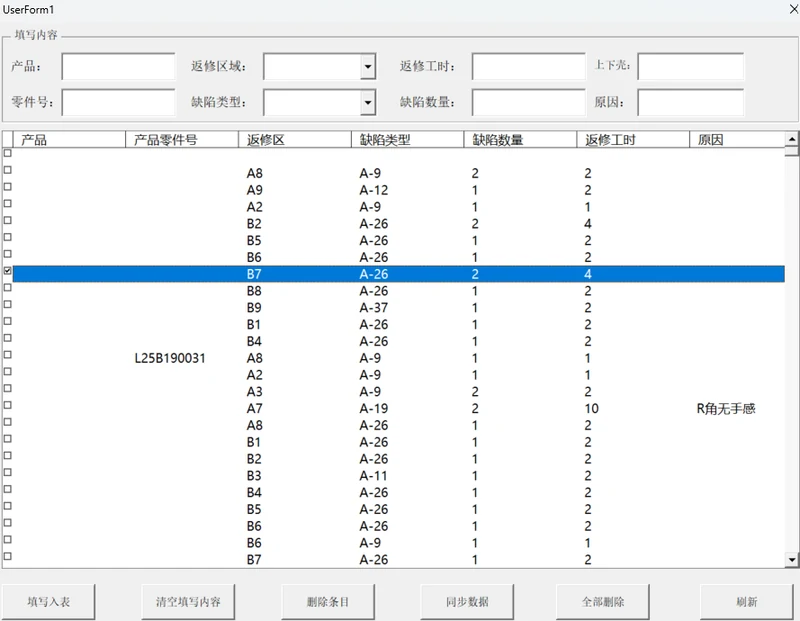Focus the 产品 input field
This screenshot has height=621, width=800.
(x=118, y=66)
